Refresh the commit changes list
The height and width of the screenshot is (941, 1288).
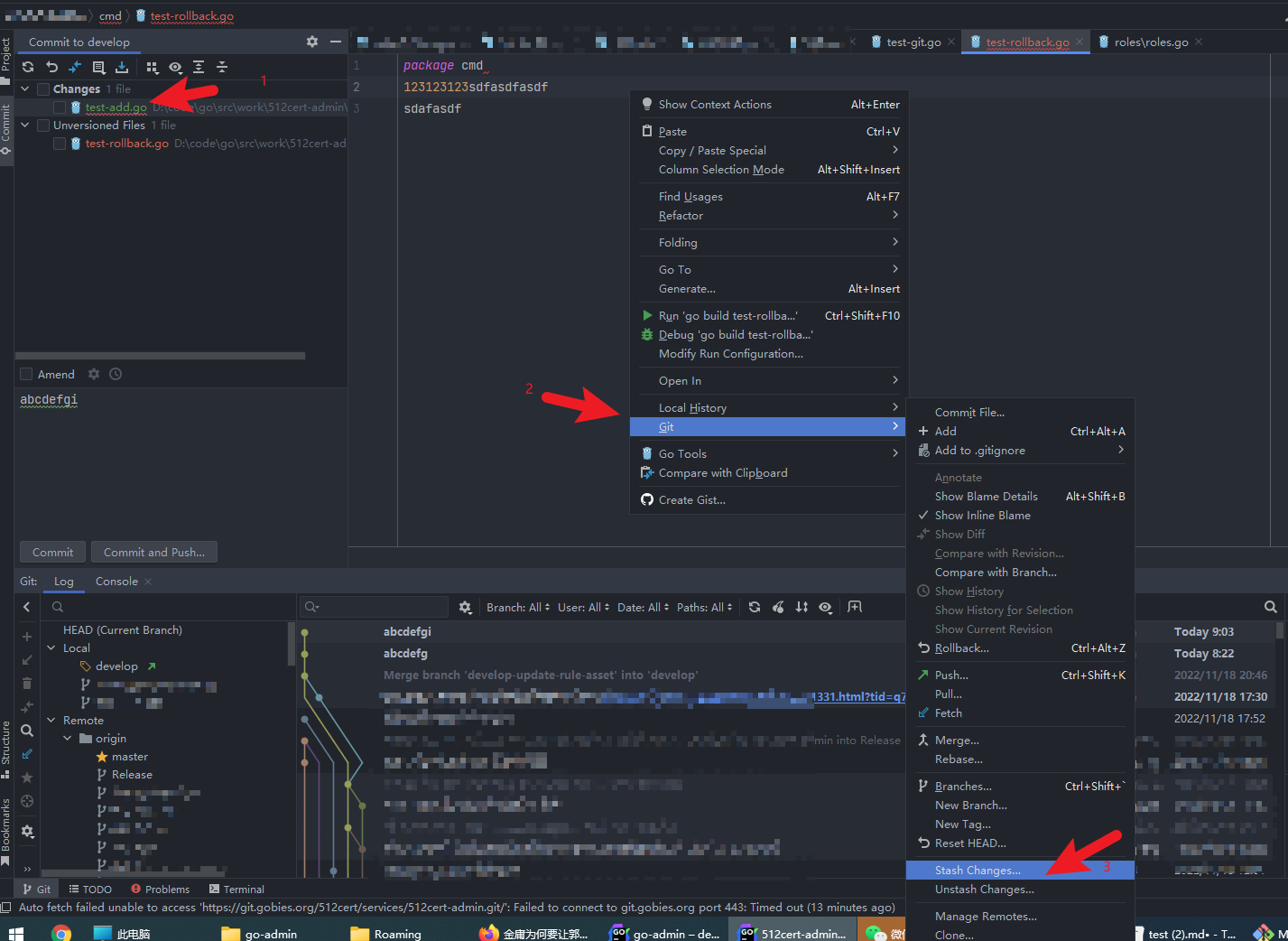28,67
